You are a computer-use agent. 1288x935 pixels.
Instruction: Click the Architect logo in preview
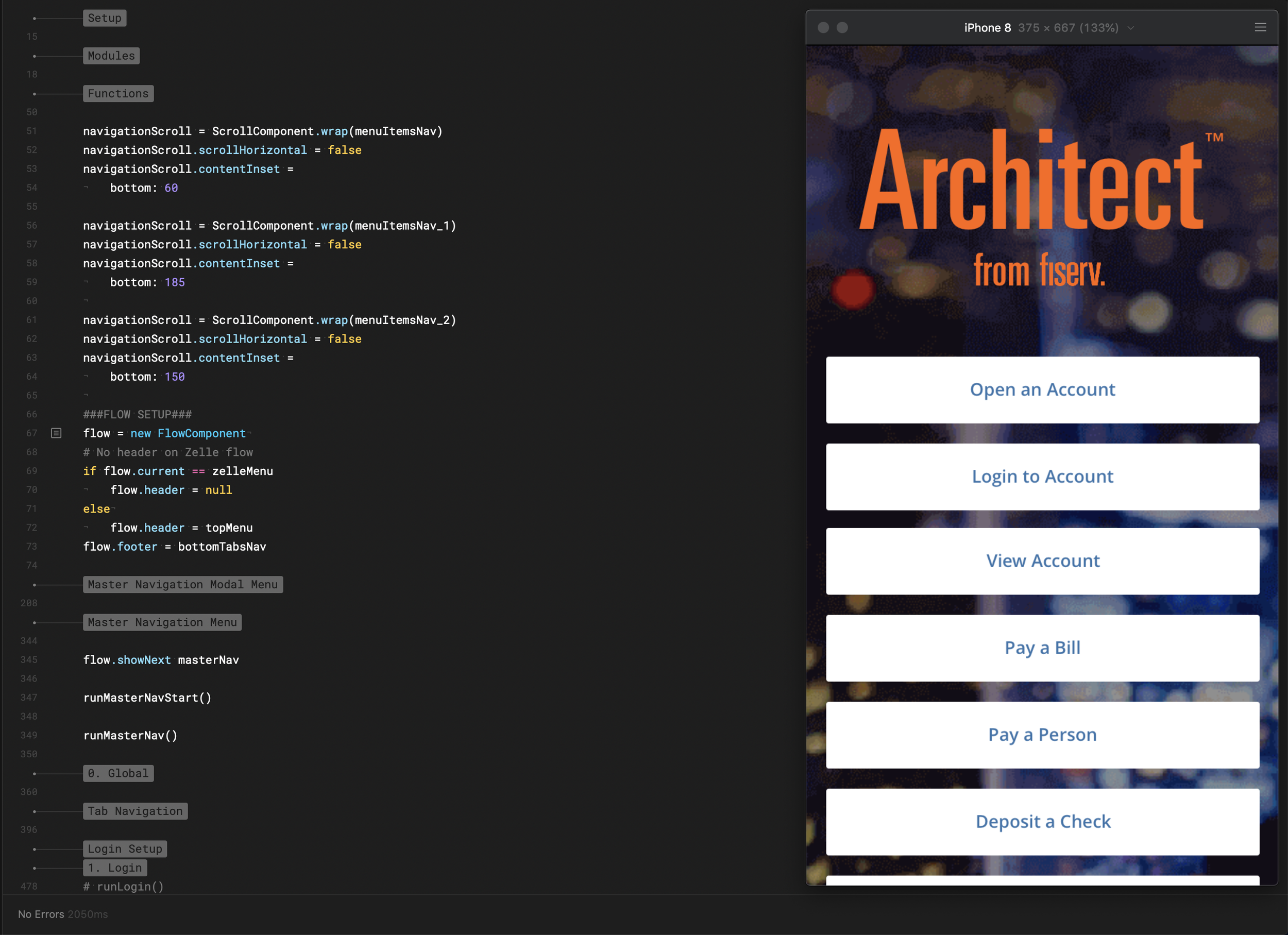1041,179
